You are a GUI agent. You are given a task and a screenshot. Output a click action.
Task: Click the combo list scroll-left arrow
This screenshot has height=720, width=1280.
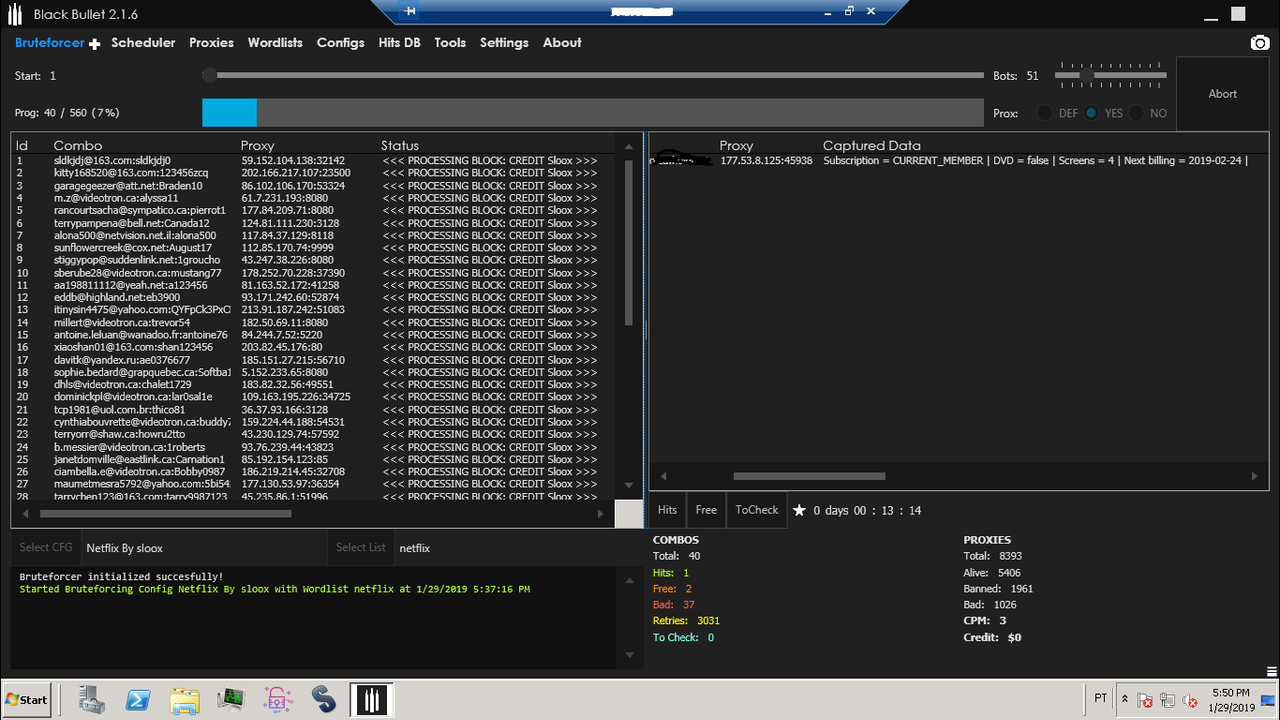(26, 513)
